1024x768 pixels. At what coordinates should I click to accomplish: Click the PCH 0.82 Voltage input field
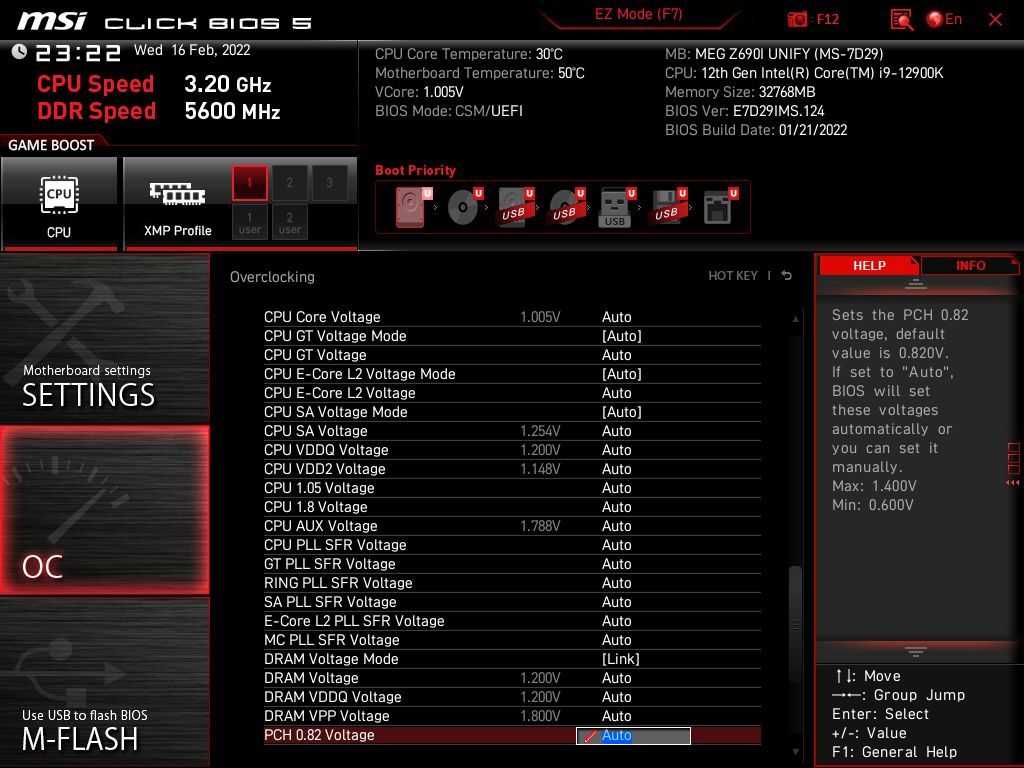pyautogui.click(x=633, y=735)
